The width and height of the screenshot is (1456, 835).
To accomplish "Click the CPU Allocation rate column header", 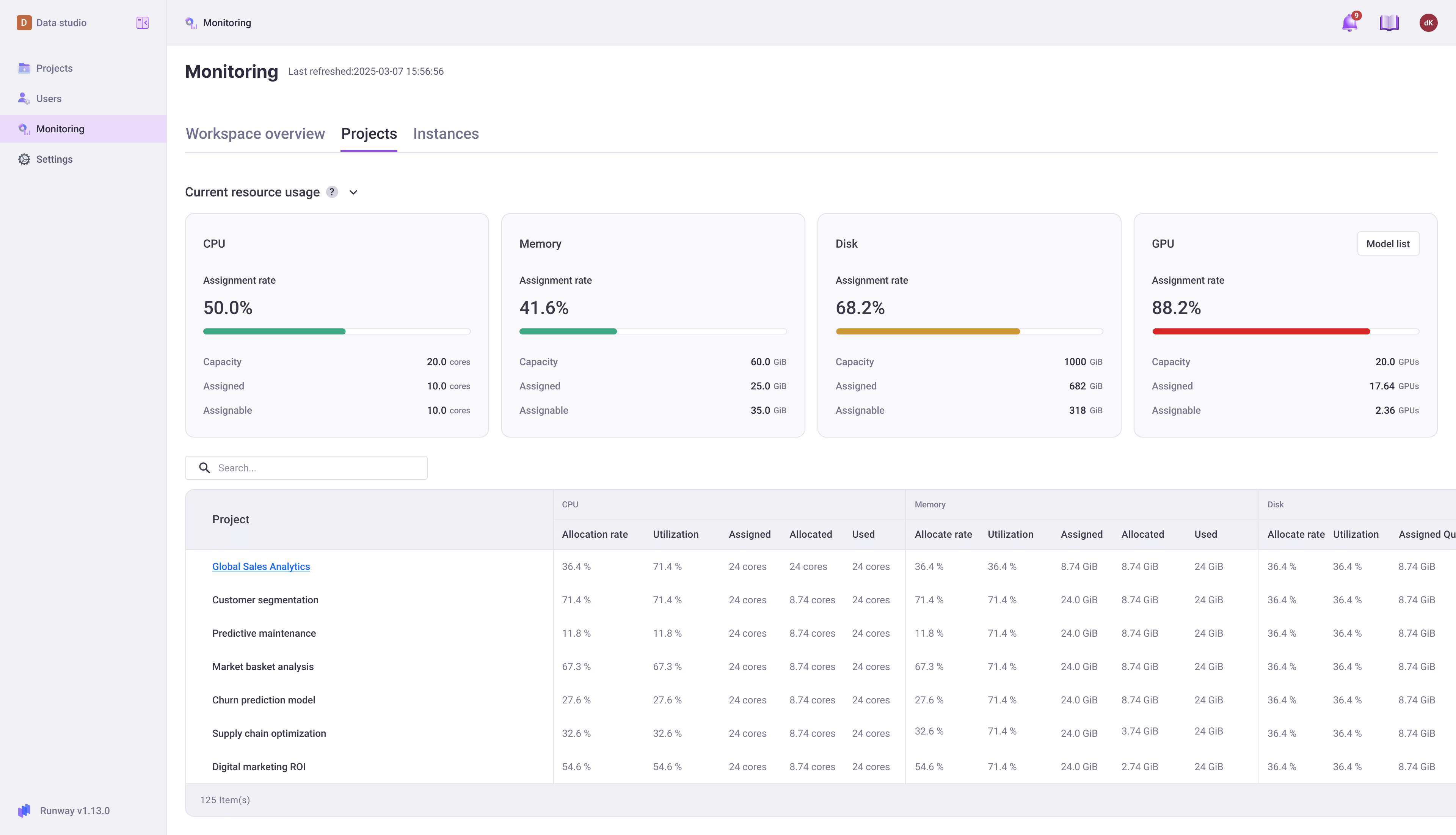I will 595,535.
